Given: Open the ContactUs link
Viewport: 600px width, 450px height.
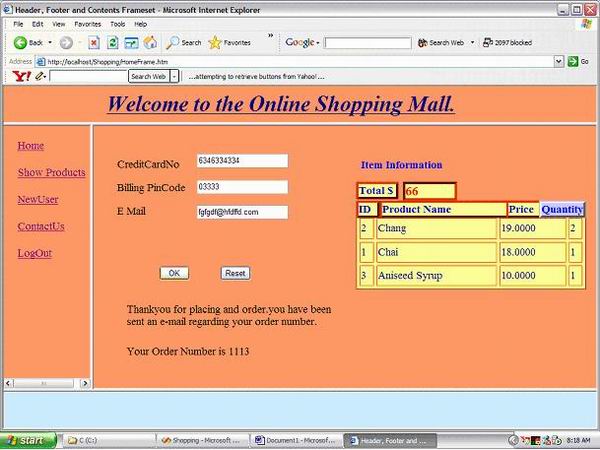Looking at the screenshot, I should coord(41,226).
